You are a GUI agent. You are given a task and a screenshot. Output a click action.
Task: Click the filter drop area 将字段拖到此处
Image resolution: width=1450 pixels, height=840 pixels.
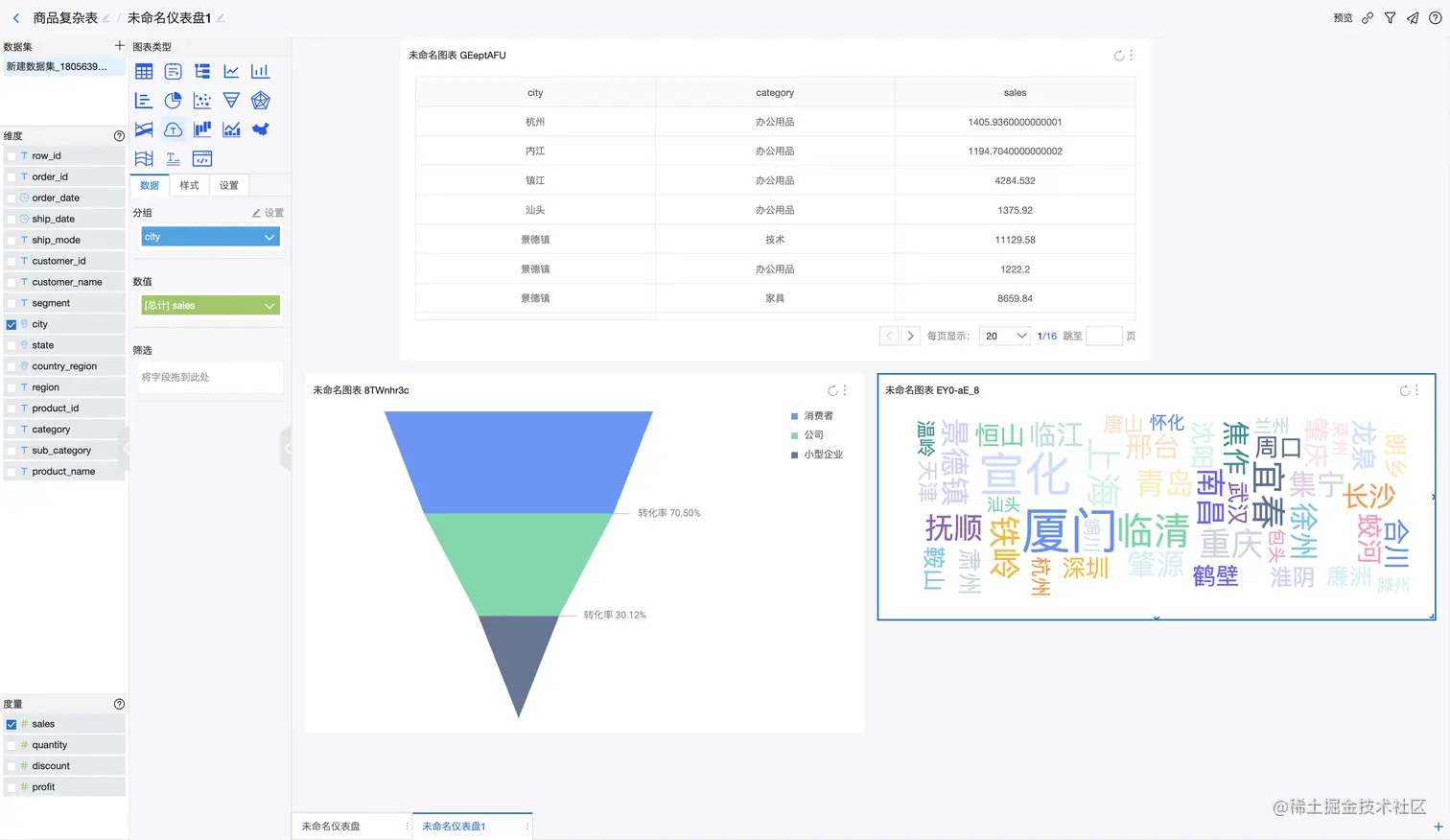[211, 377]
